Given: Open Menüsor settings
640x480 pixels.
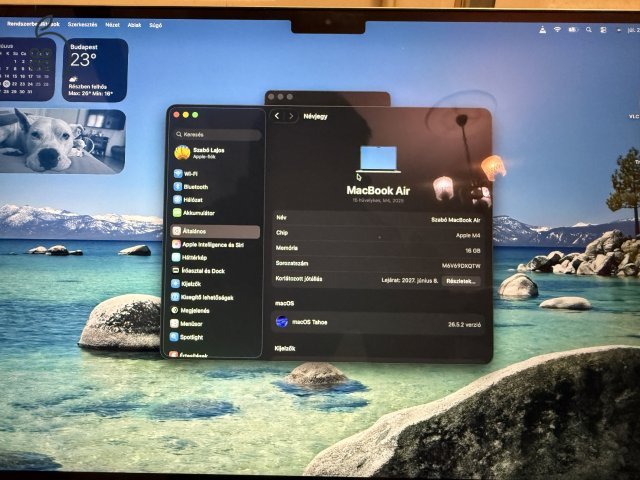Looking at the screenshot, I should (x=186, y=324).
